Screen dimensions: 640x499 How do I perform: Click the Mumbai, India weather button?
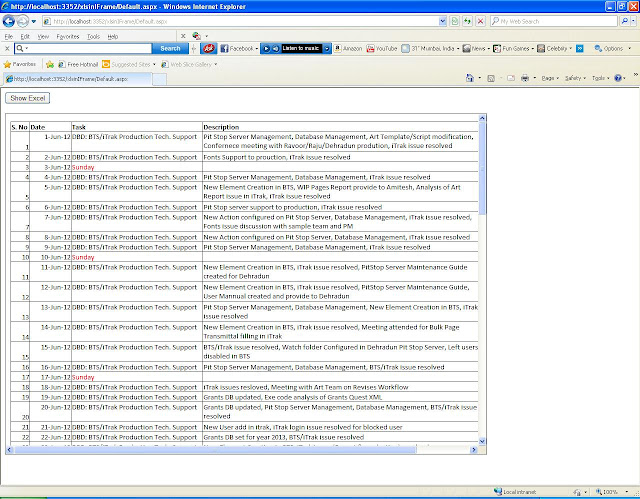430,49
